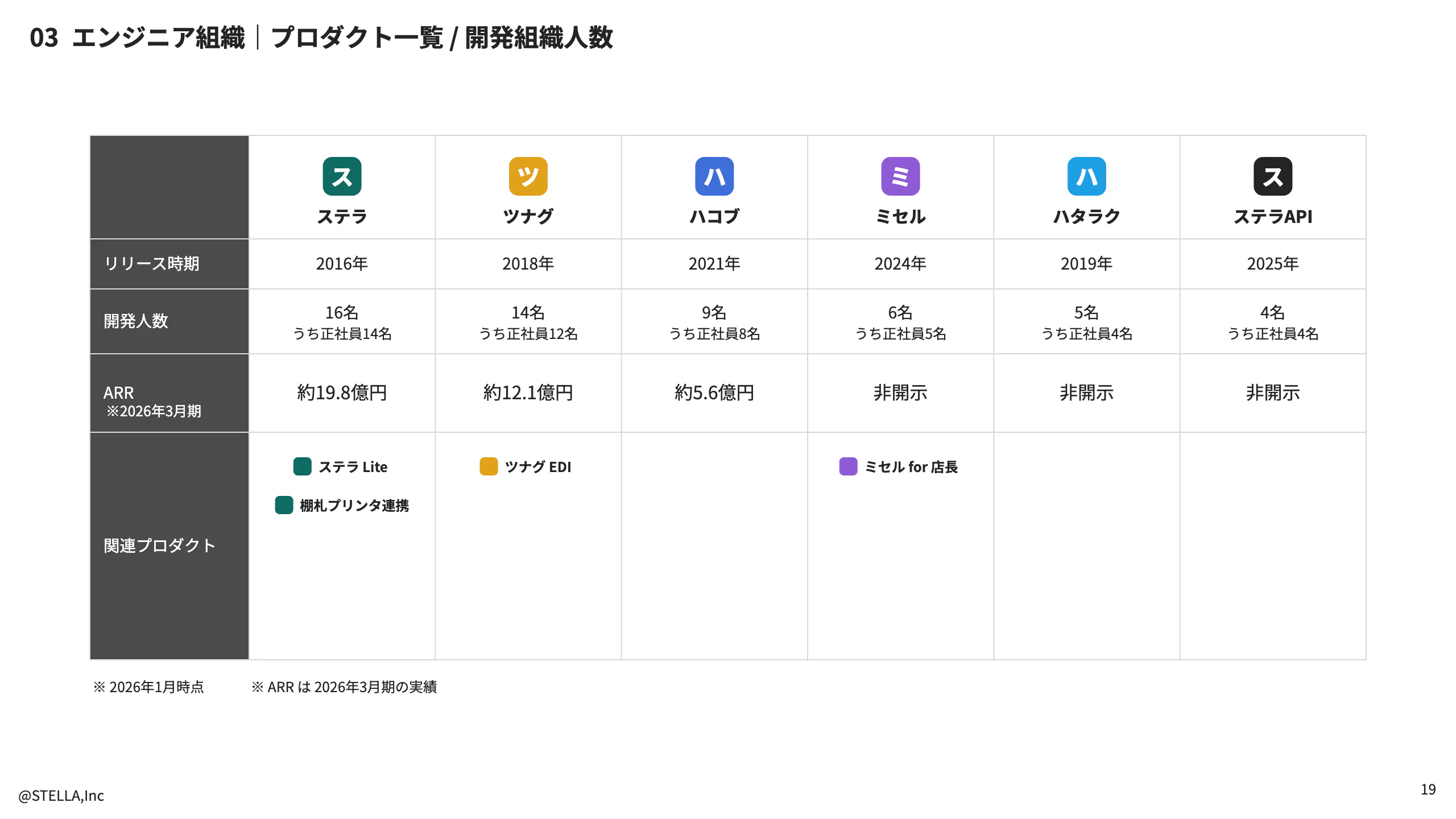1456x819 pixels.
Task: Click the yellow square beside ツナグ EDI
Action: coord(489,466)
